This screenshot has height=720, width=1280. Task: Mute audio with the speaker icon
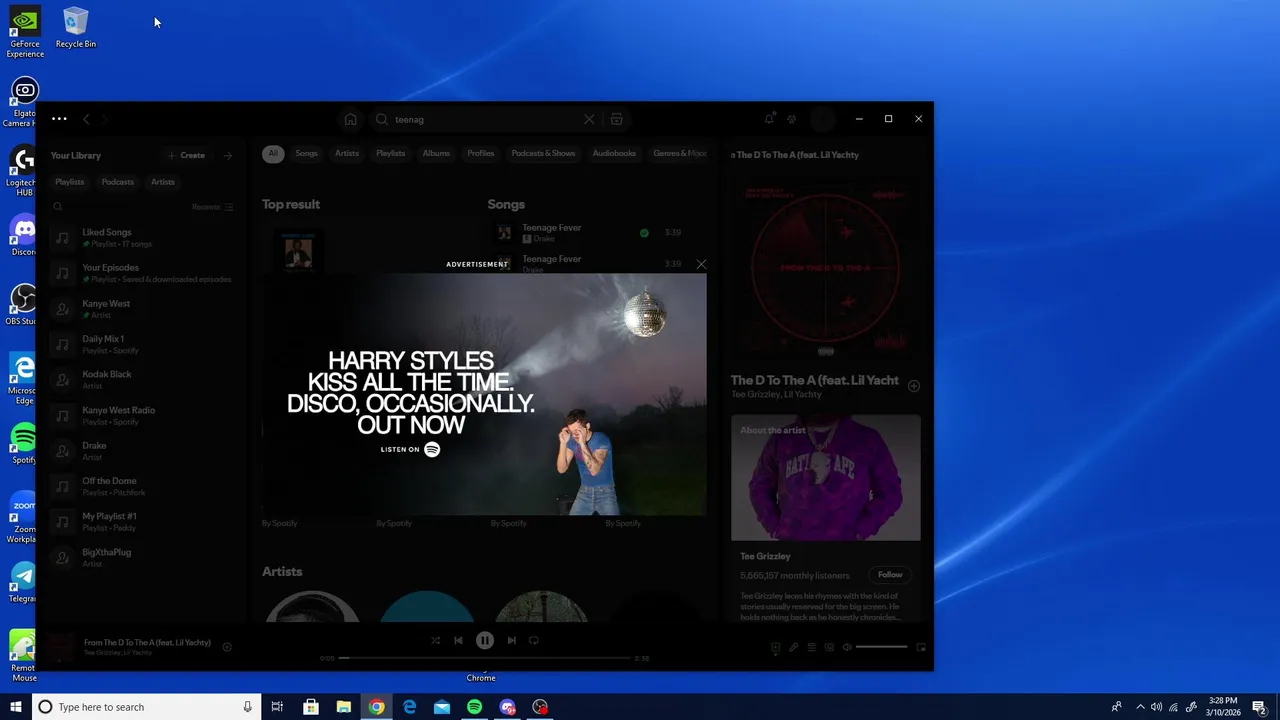pos(847,647)
